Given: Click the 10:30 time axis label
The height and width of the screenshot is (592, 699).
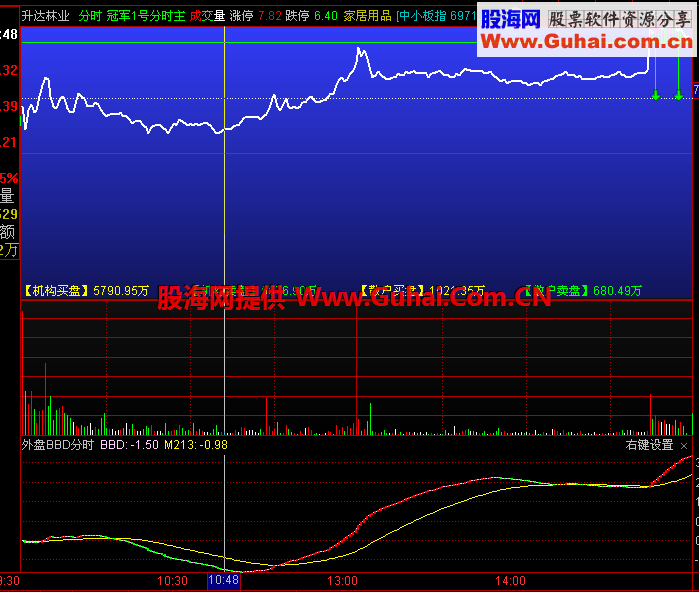Looking at the screenshot, I should click(x=173, y=581).
